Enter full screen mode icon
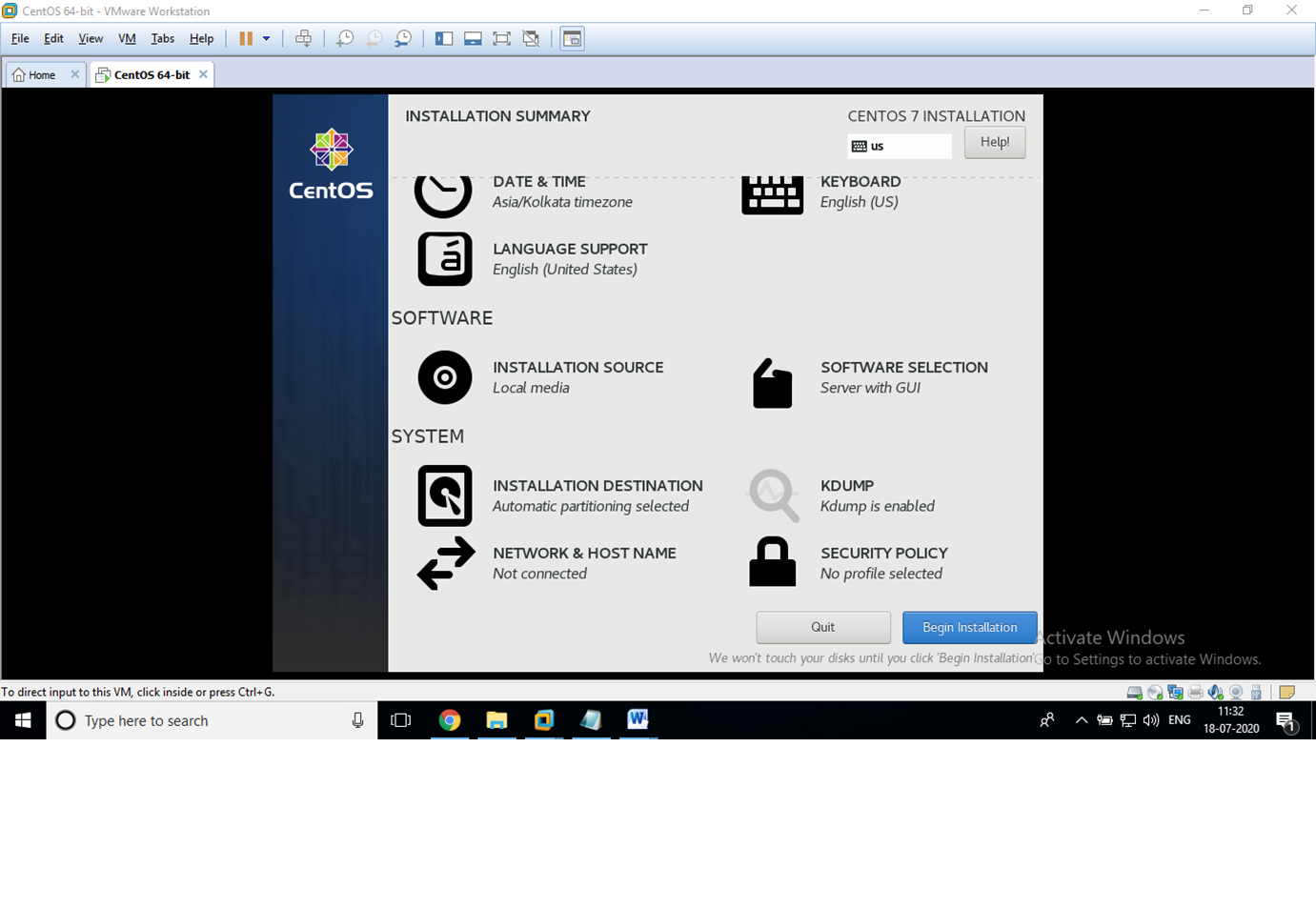The height and width of the screenshot is (909, 1316). pos(502,38)
